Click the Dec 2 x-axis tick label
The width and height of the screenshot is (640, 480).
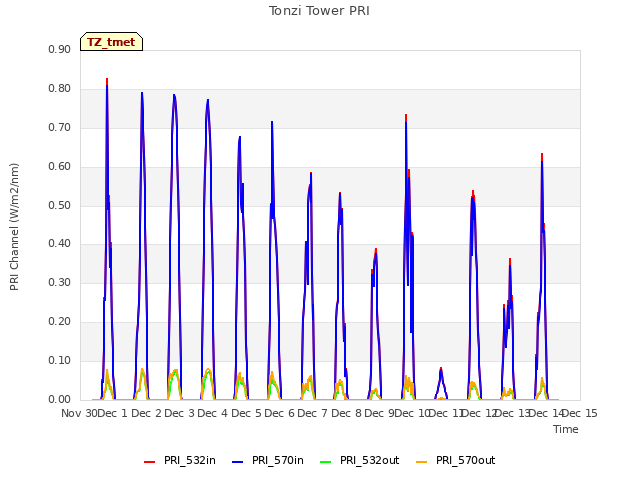(x=146, y=413)
